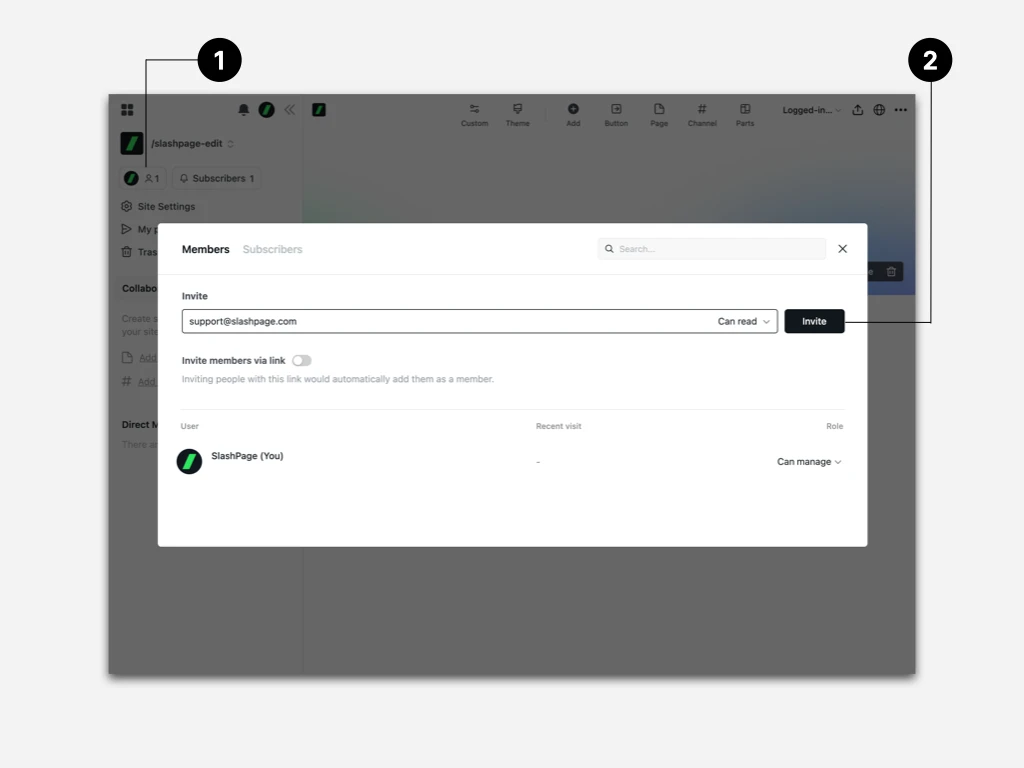
Task: Open the Parts tool
Action: [745, 115]
